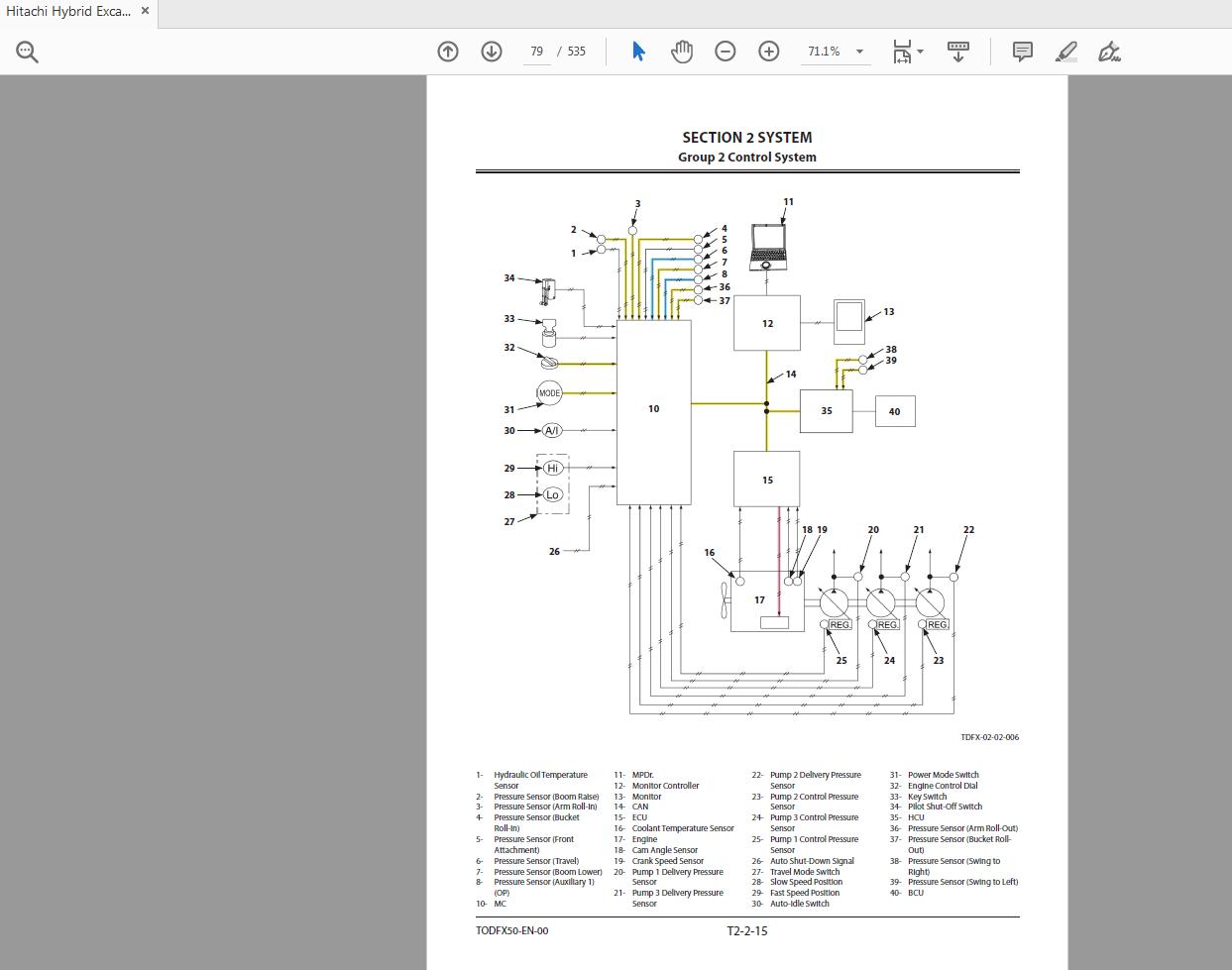Image resolution: width=1232 pixels, height=970 pixels.
Task: Click the key switch symbol labeled 33
Action: point(548,332)
